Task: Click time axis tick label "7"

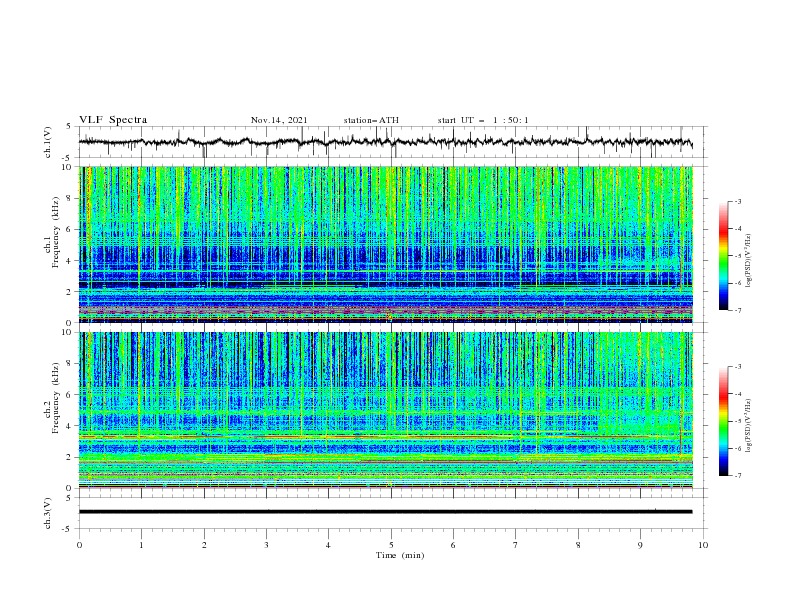Action: [x=516, y=545]
